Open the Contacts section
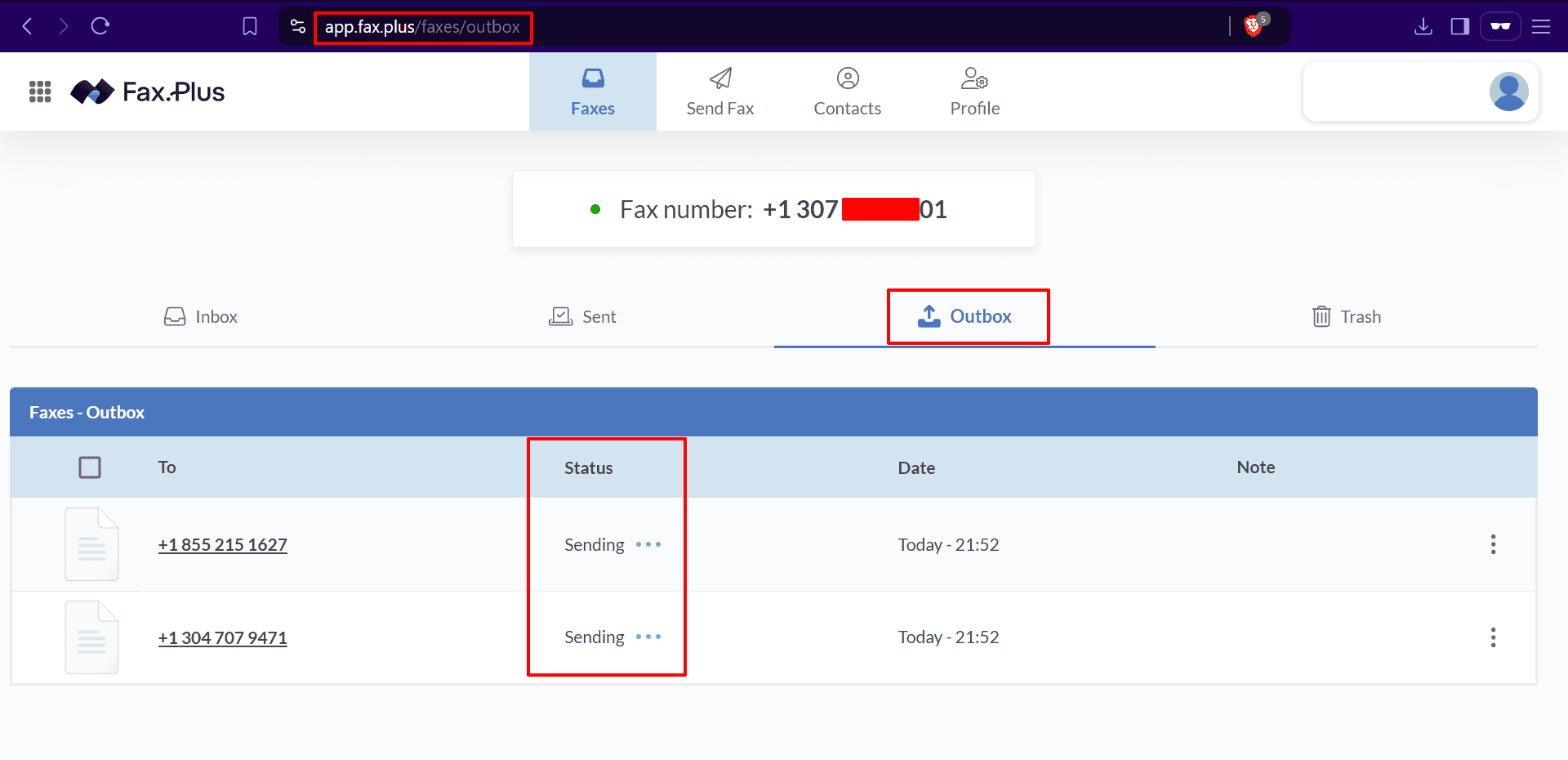 click(x=847, y=92)
